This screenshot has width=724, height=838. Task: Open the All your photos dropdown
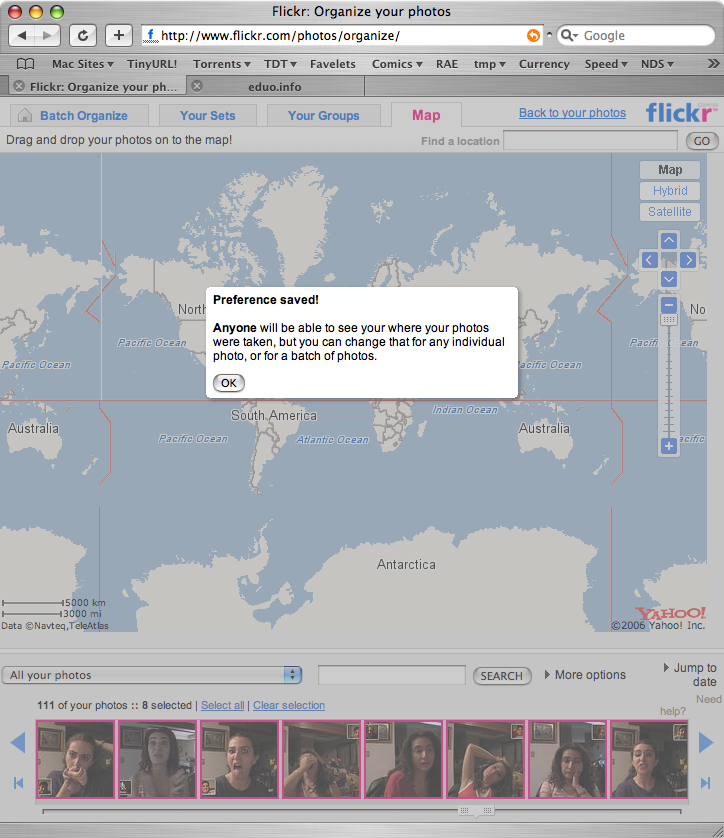(152, 675)
